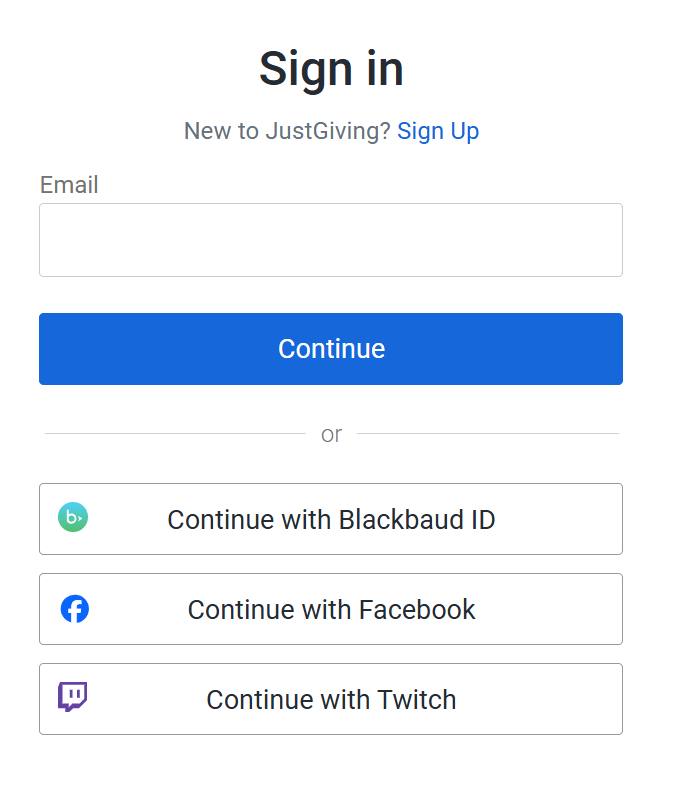Image resolution: width=676 pixels, height=792 pixels.
Task: Click the Sign in heading
Action: (x=331, y=69)
